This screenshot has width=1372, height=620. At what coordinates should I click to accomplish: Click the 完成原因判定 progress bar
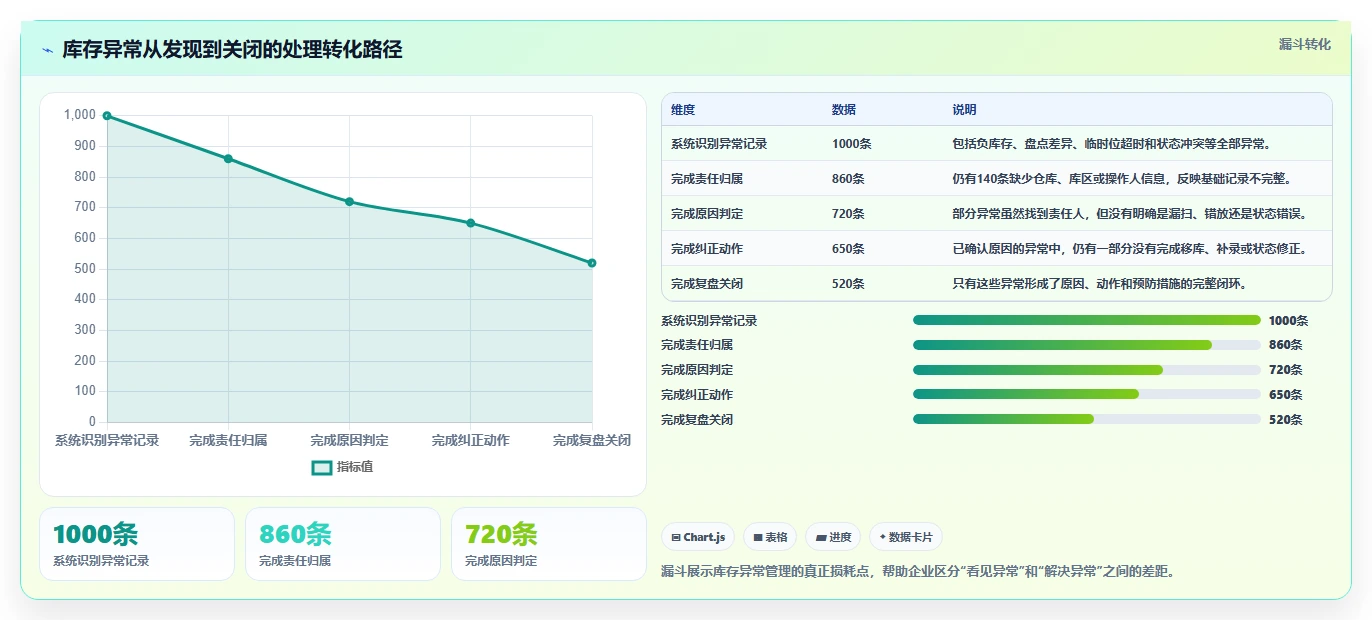(1086, 370)
